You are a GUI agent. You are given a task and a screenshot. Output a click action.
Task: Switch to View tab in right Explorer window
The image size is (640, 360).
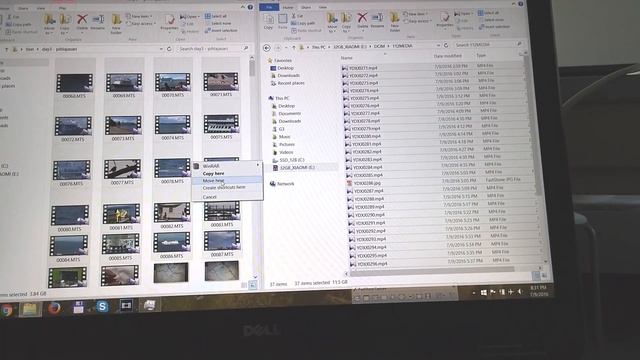coord(322,7)
